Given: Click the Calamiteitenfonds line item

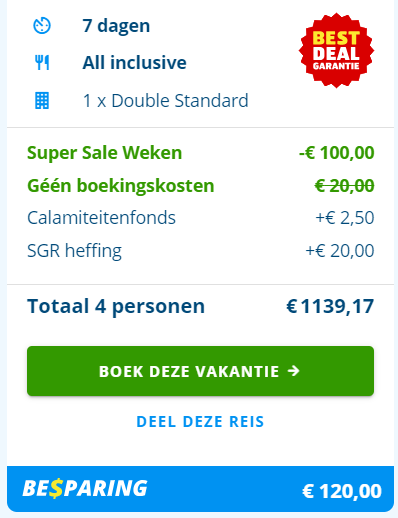Looking at the screenshot, I should [x=200, y=218].
